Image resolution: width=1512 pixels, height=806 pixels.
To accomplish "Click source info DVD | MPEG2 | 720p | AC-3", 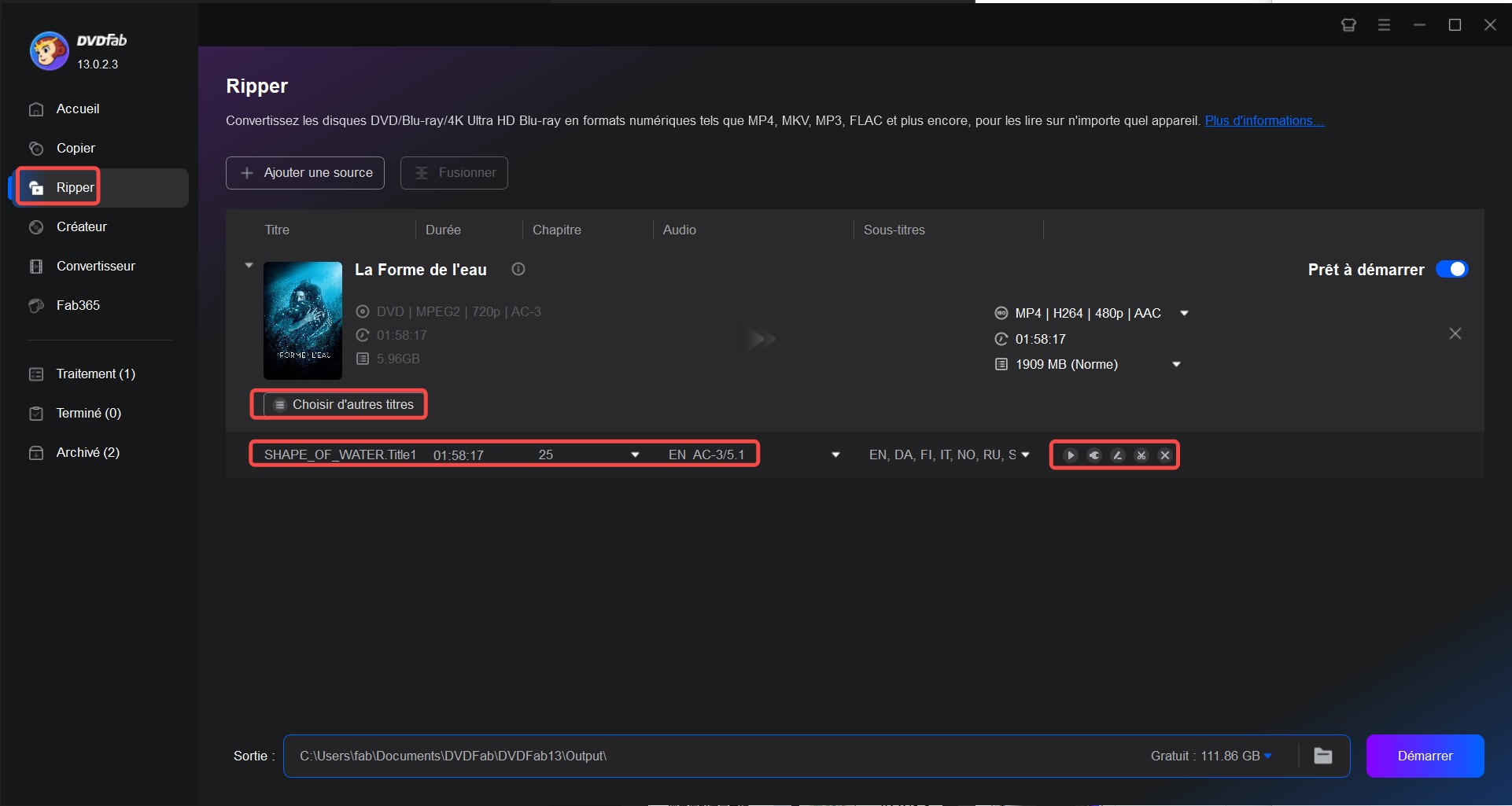I will pos(459,311).
